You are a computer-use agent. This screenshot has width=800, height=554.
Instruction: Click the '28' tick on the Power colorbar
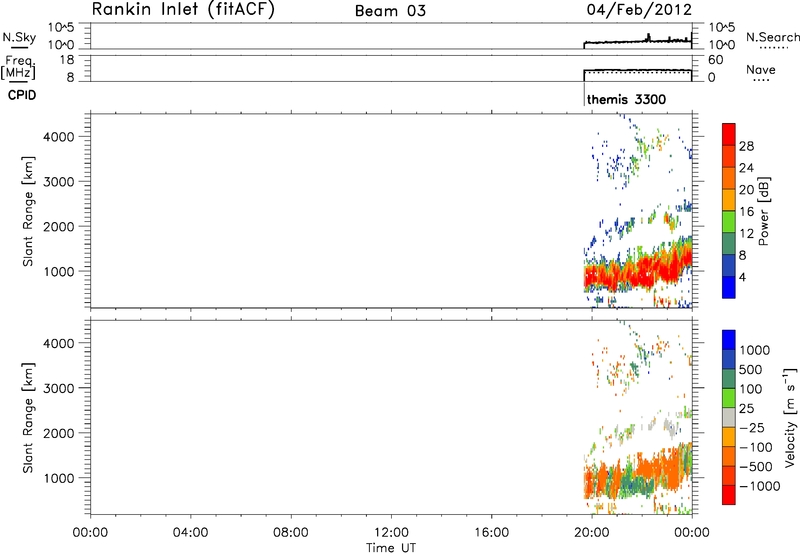tap(746, 146)
